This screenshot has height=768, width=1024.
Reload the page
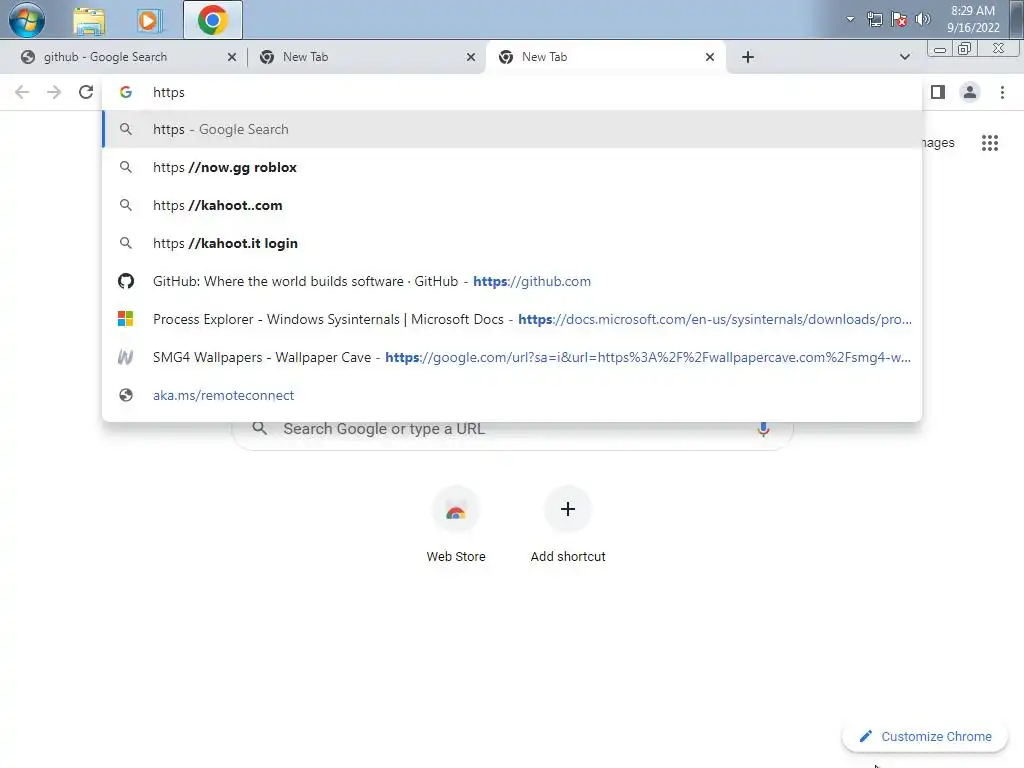(x=86, y=92)
